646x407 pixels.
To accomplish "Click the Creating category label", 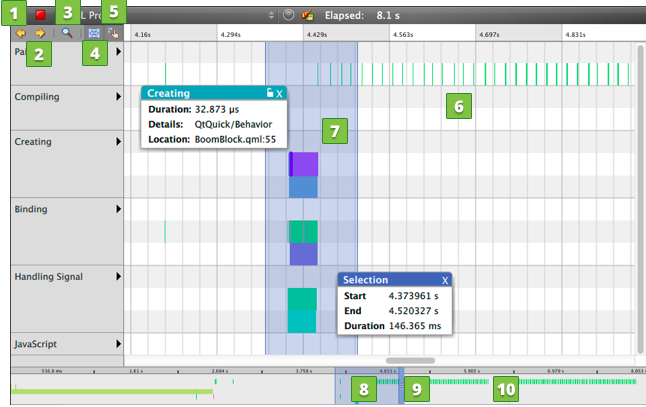I will (33, 142).
